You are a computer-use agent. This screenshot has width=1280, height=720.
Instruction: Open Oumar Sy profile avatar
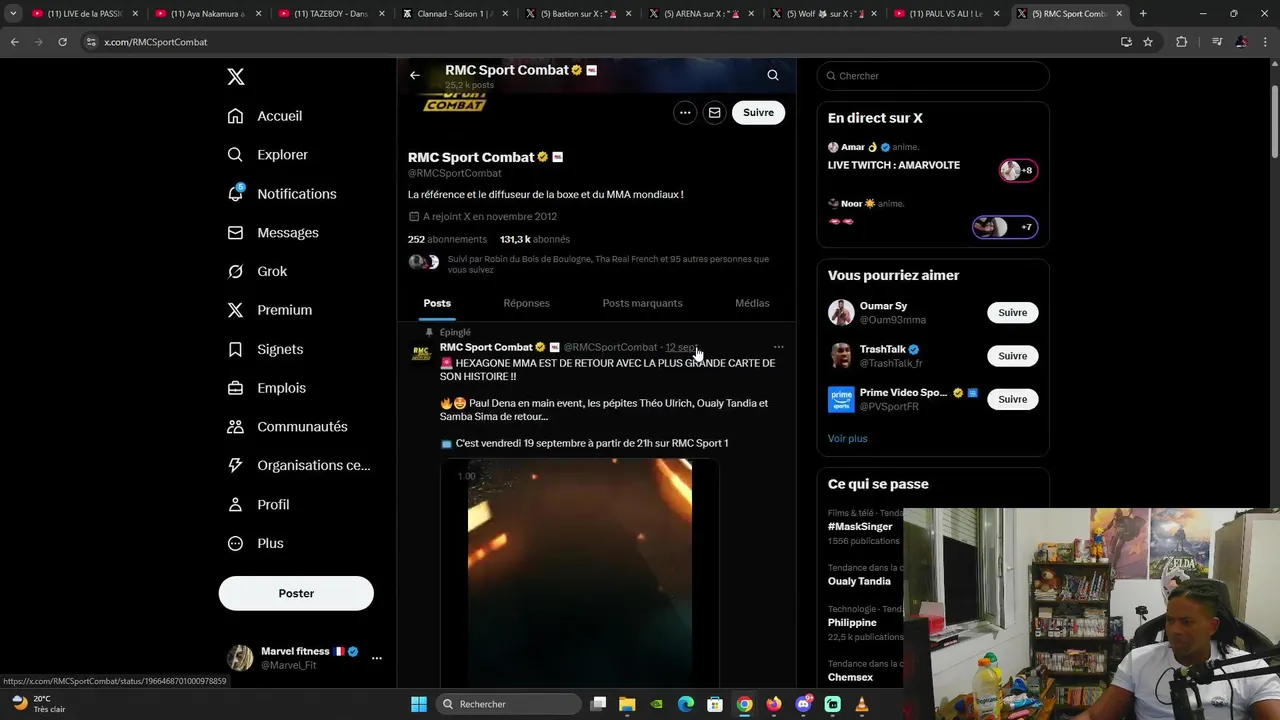(841, 313)
